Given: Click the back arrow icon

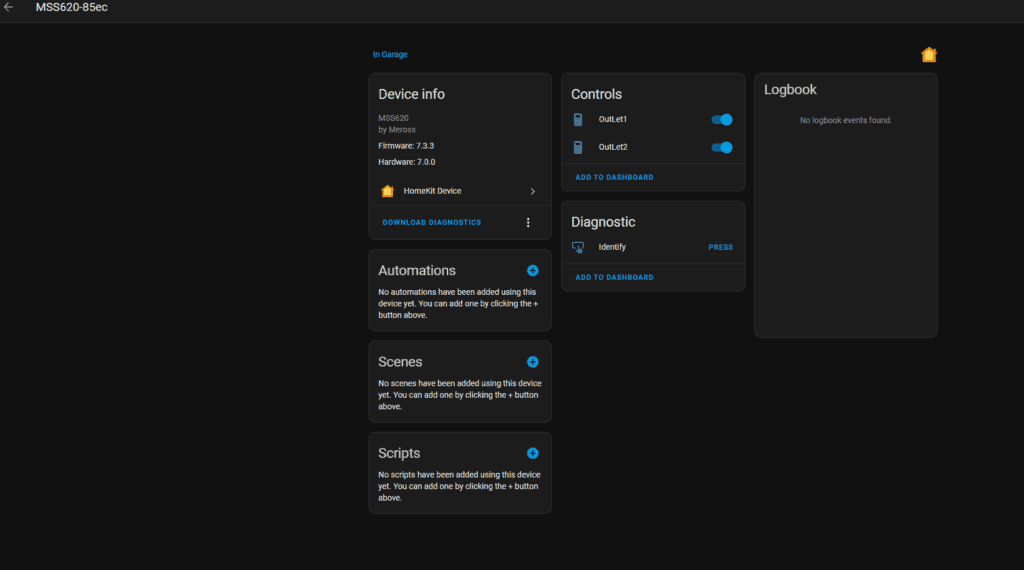Looking at the screenshot, I should click(9, 8).
